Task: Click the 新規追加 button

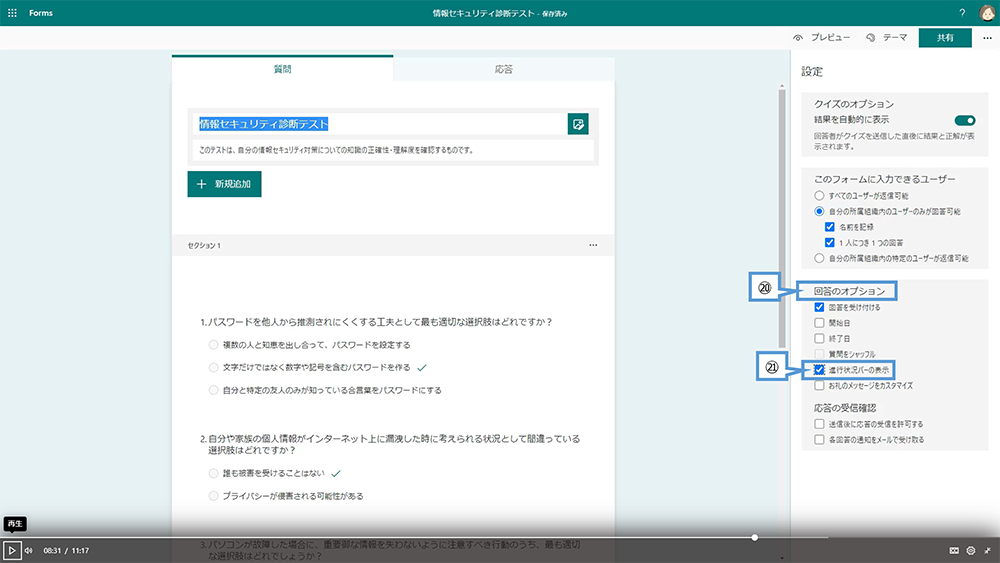Action: pos(224,184)
